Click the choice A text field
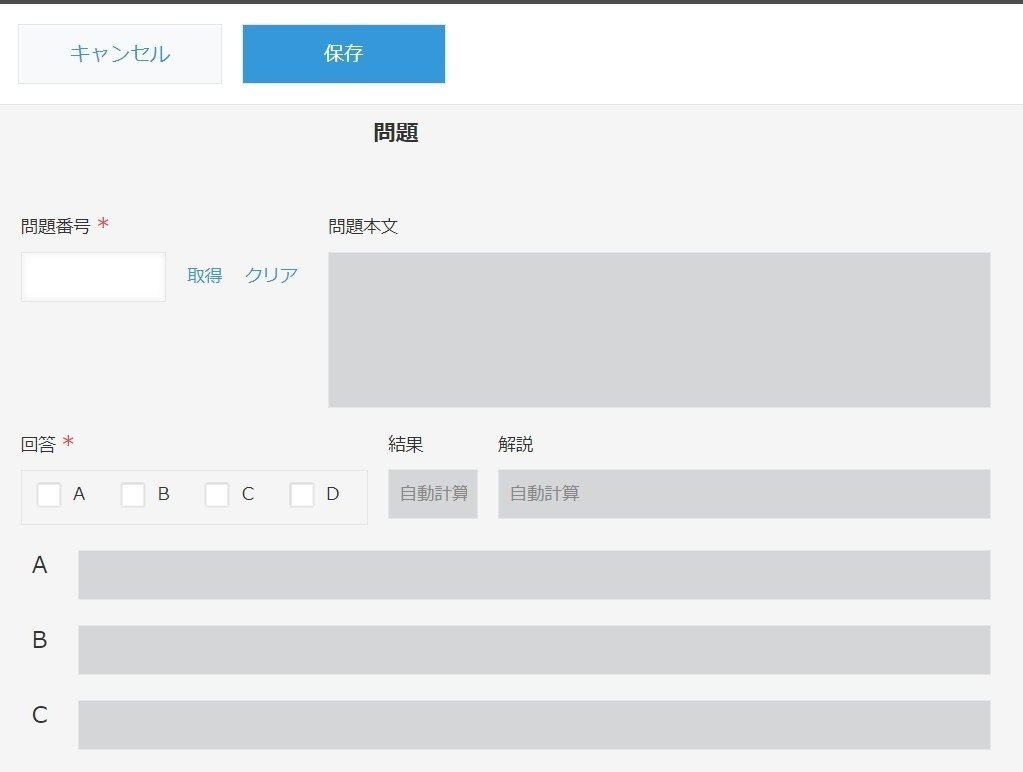The width and height of the screenshot is (1023, 772). [x=534, y=575]
